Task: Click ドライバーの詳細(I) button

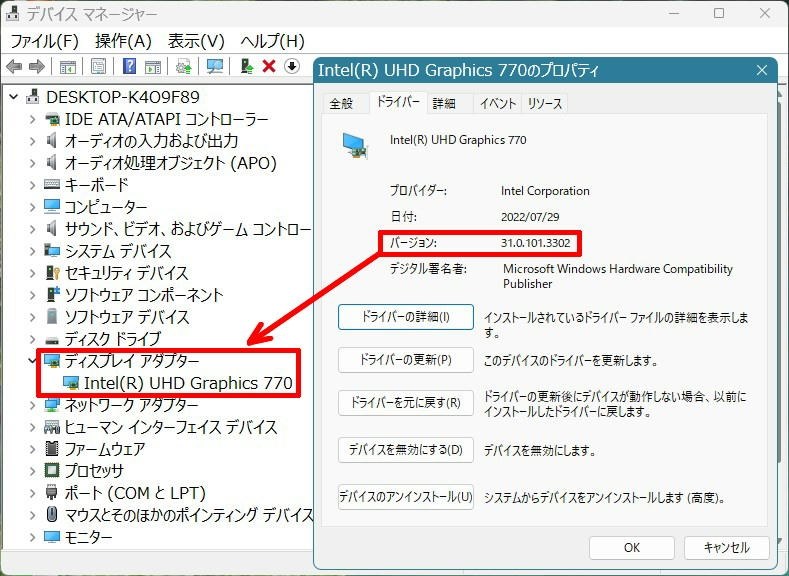Action: (406, 317)
